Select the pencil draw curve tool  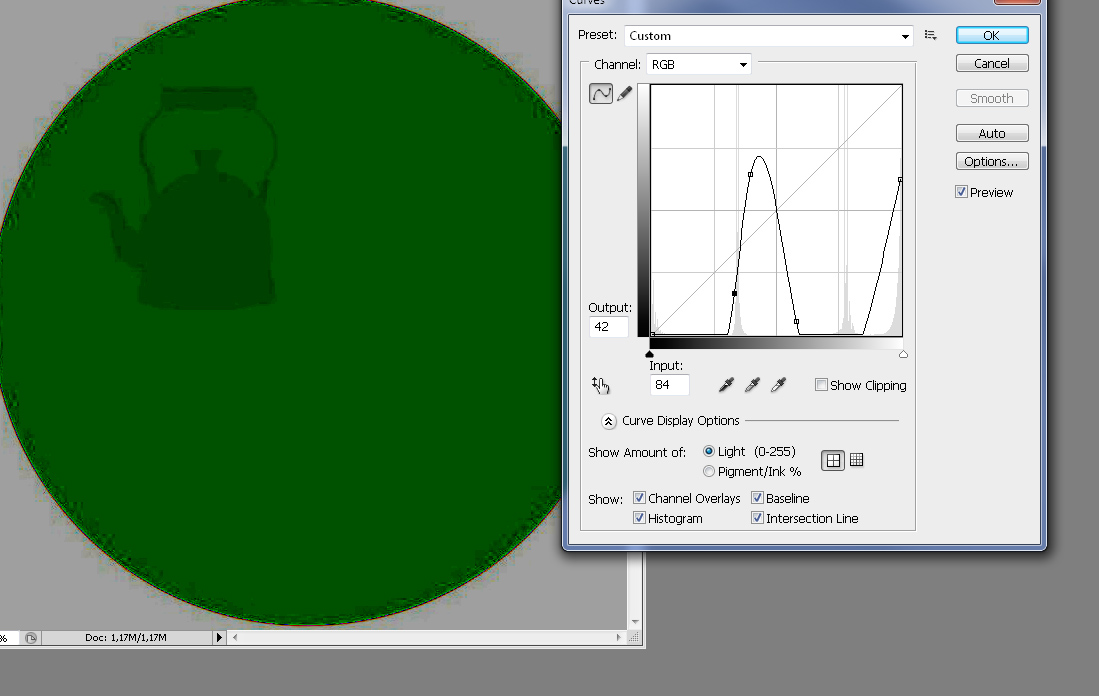(x=624, y=93)
